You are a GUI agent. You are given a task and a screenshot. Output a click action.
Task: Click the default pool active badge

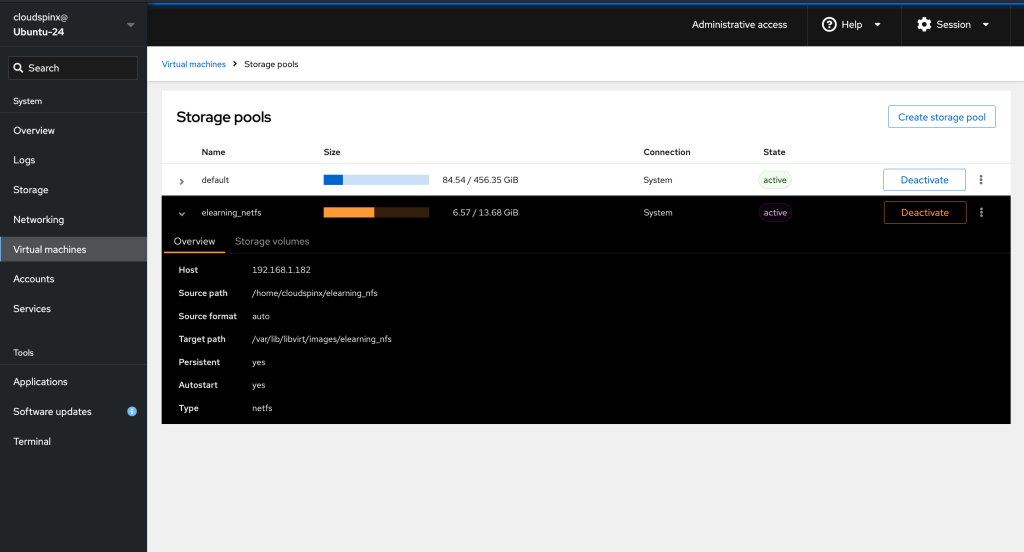[x=775, y=180]
